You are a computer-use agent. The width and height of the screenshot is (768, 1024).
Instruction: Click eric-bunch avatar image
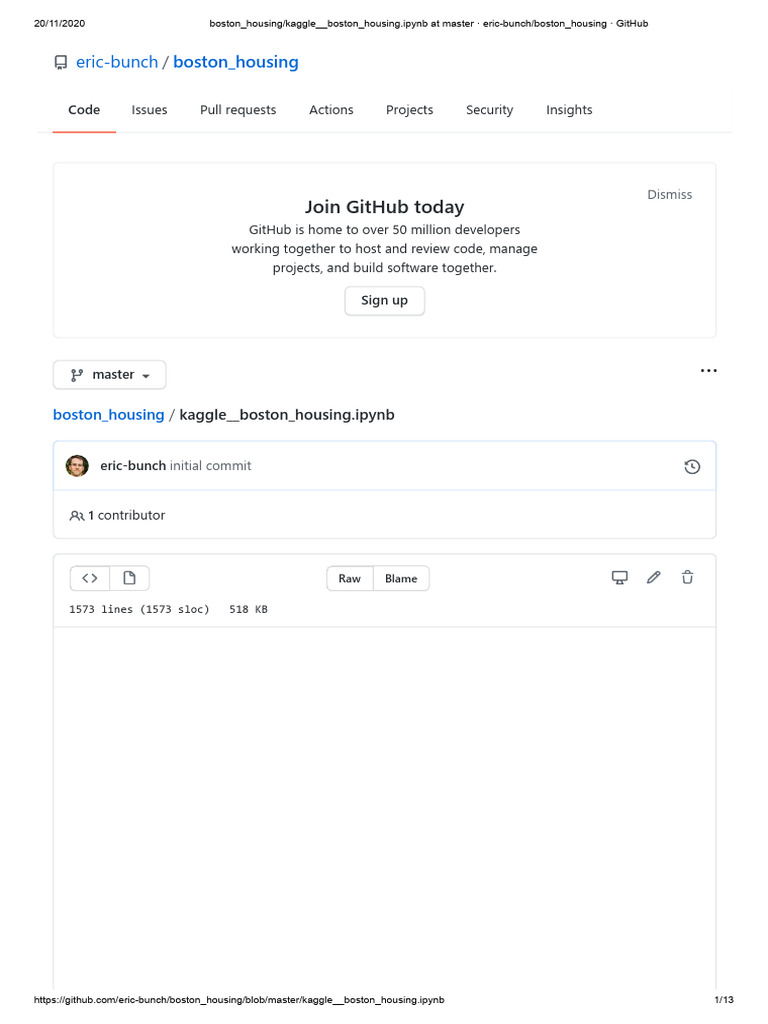point(77,466)
